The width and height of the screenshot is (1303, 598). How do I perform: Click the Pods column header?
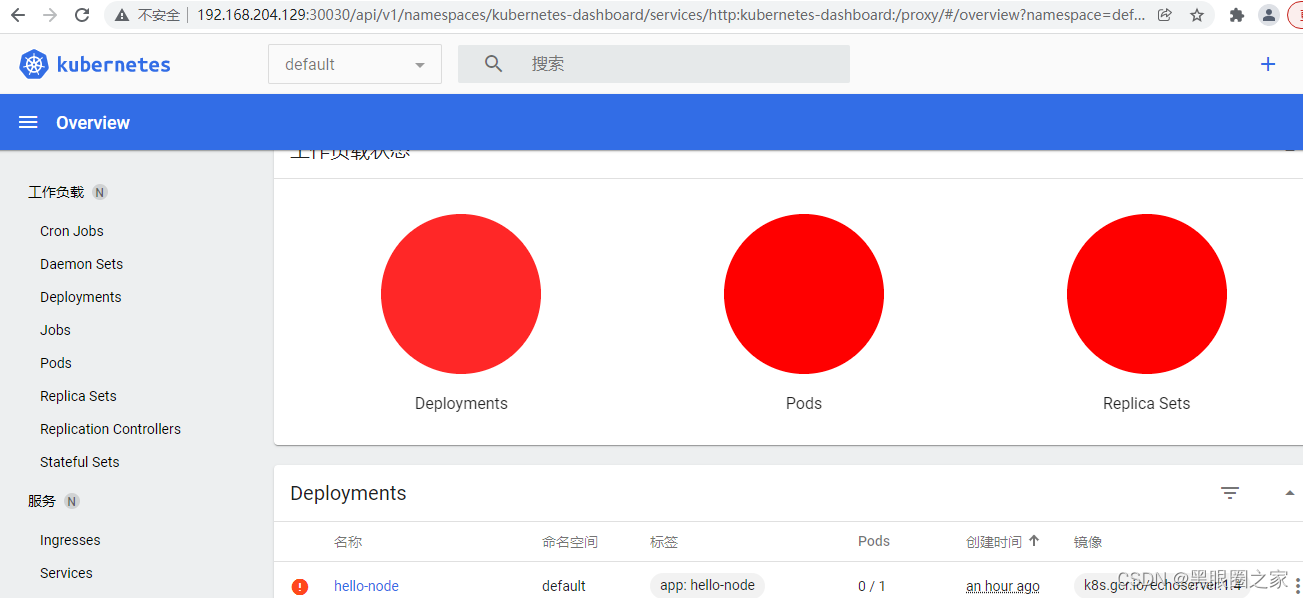pyautogui.click(x=874, y=541)
